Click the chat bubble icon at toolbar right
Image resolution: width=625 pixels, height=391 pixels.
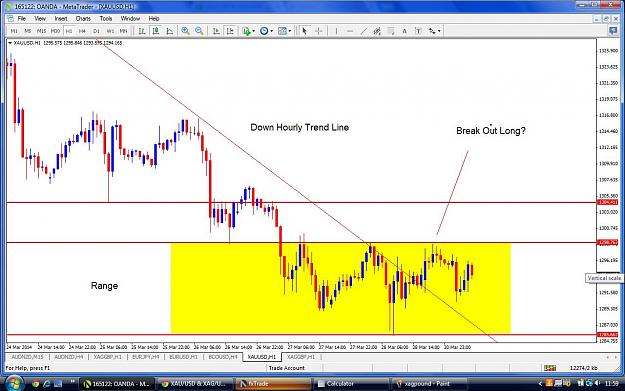[613, 30]
